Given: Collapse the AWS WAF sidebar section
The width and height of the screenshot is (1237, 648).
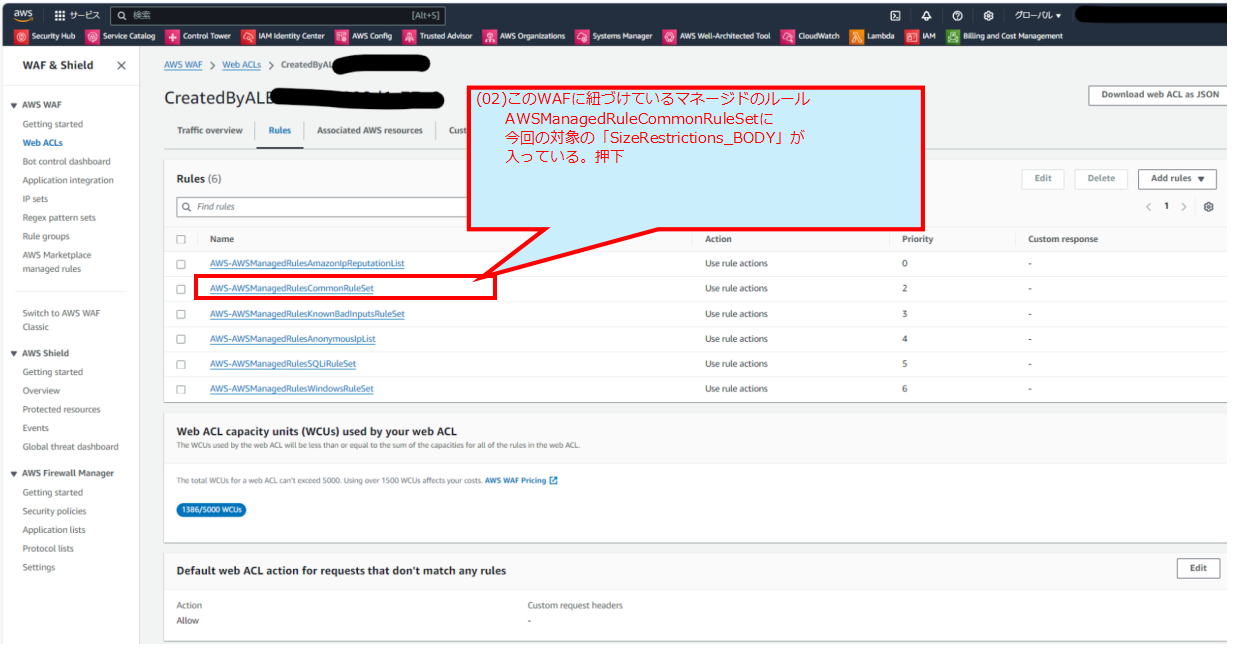Looking at the screenshot, I should [x=14, y=105].
